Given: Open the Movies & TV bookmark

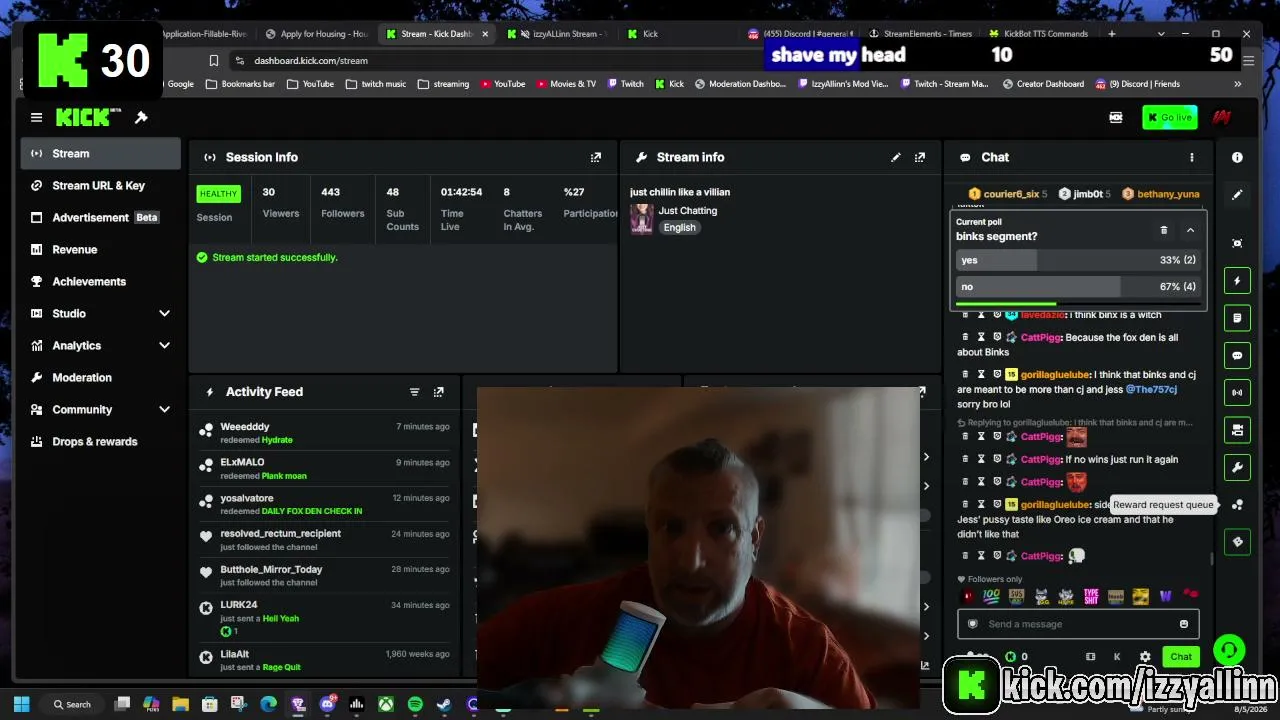Looking at the screenshot, I should pyautogui.click(x=566, y=84).
